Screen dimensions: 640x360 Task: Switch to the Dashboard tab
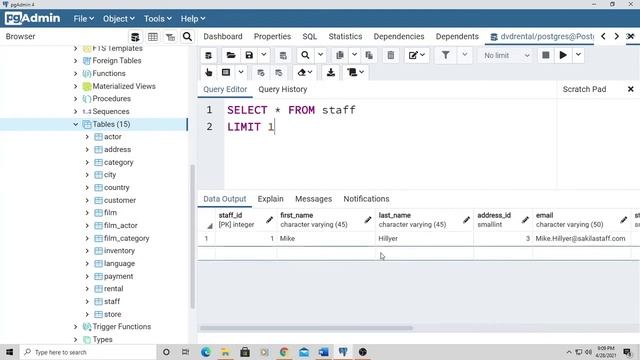point(223,36)
